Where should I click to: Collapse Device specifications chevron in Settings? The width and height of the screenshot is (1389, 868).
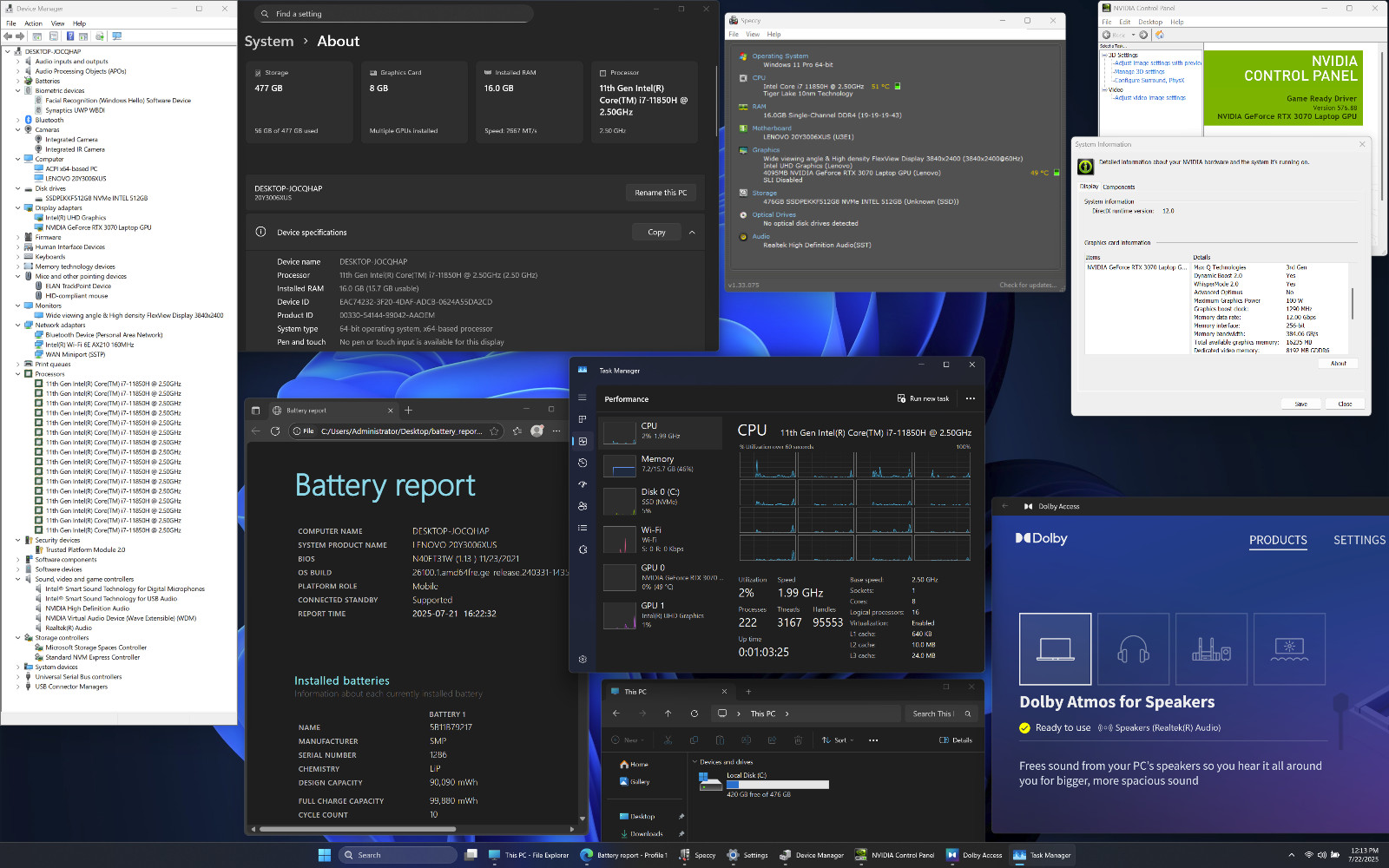coord(692,233)
